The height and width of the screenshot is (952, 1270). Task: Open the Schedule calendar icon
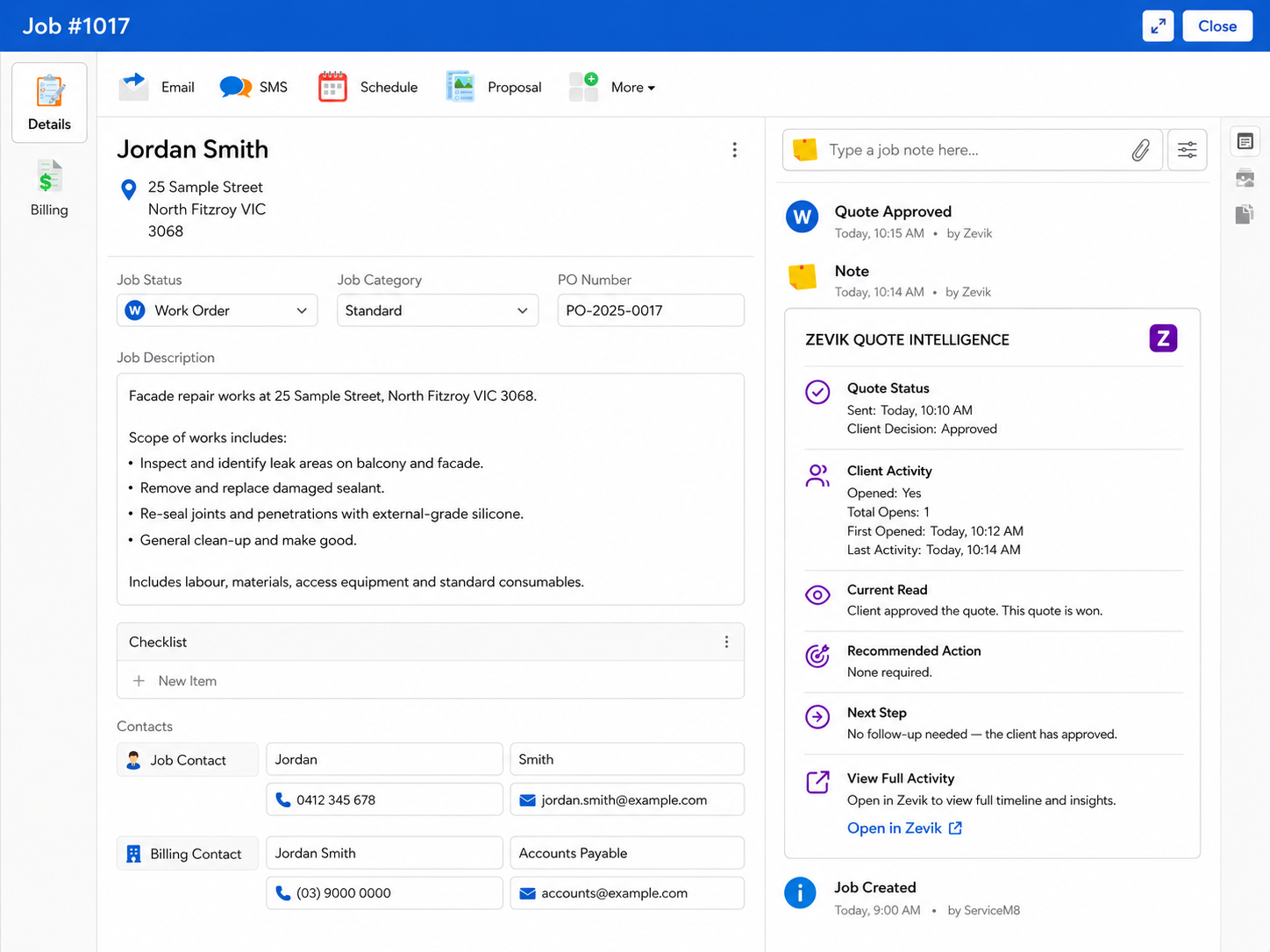click(x=332, y=87)
